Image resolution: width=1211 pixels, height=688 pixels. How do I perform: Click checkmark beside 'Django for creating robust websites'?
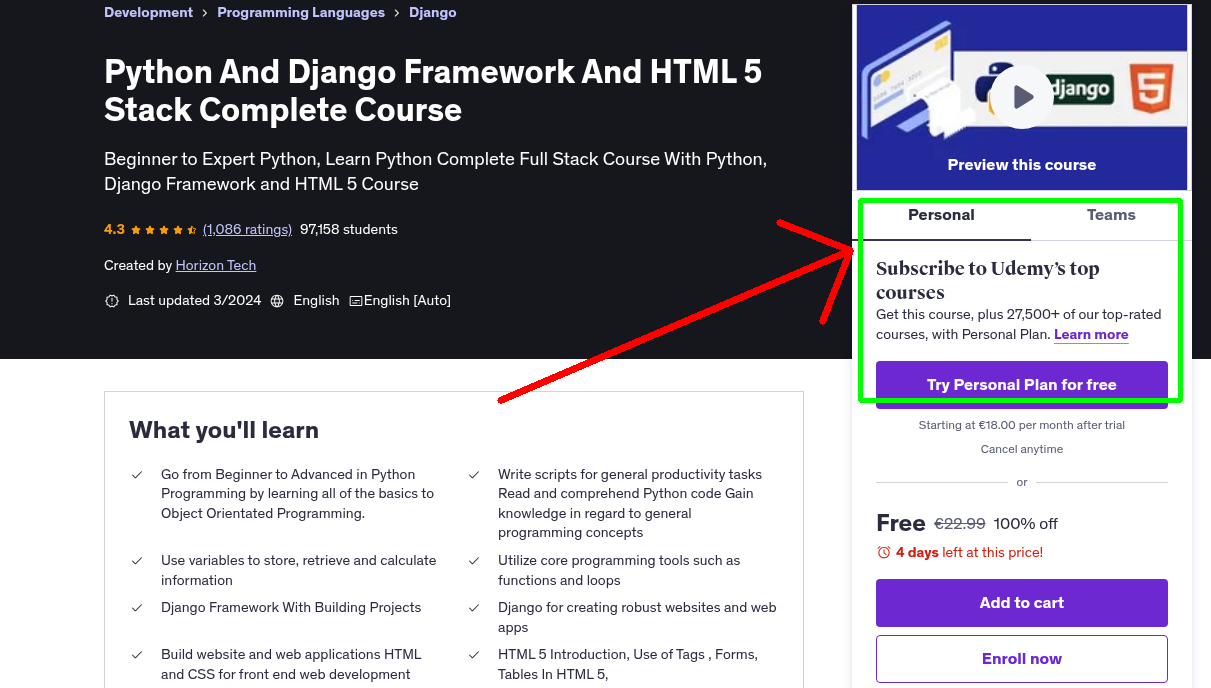click(474, 608)
